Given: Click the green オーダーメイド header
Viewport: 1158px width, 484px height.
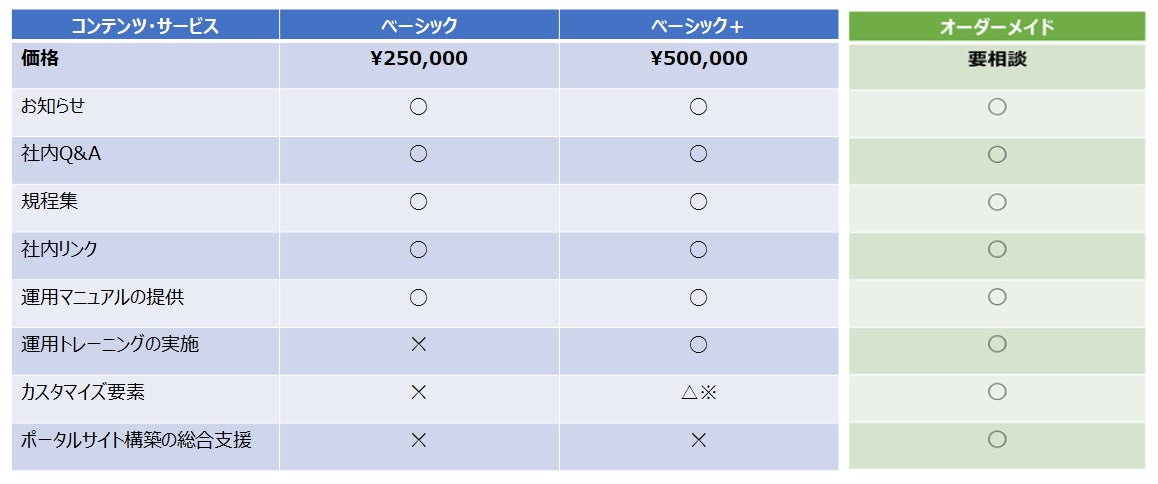Looking at the screenshot, I should [x=997, y=26].
